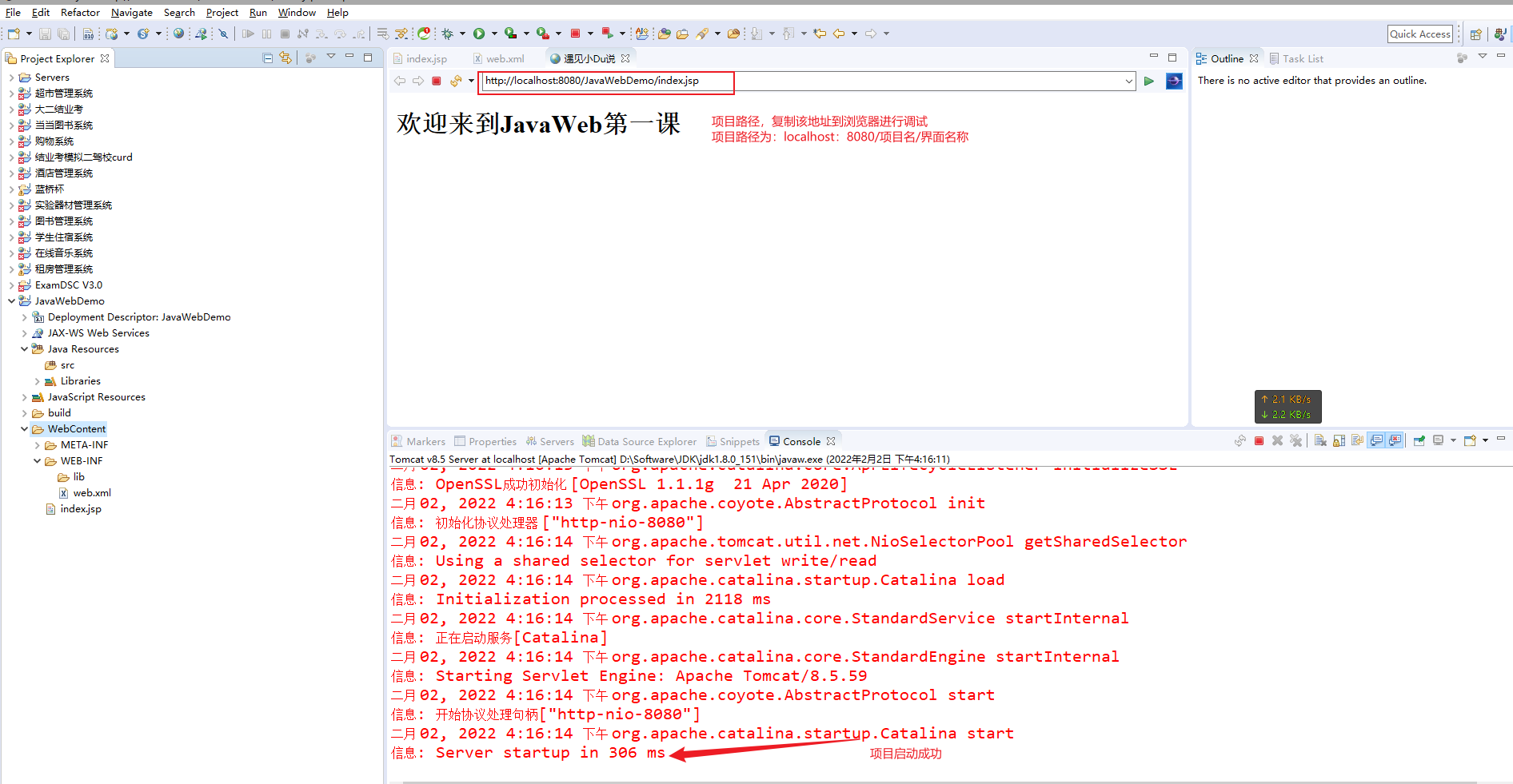Switch to the Task List tab
Viewport: 1513px width, 784px height.
[1296, 58]
